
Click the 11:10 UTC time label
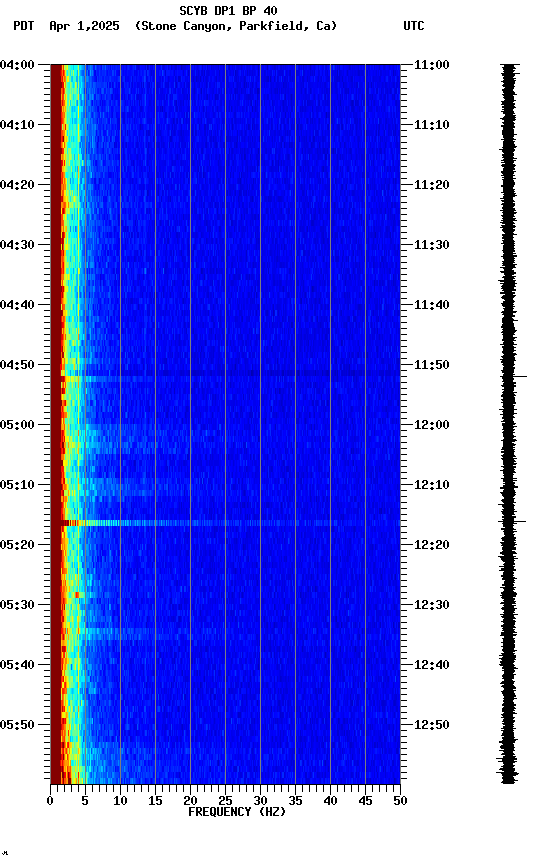(x=432, y=125)
